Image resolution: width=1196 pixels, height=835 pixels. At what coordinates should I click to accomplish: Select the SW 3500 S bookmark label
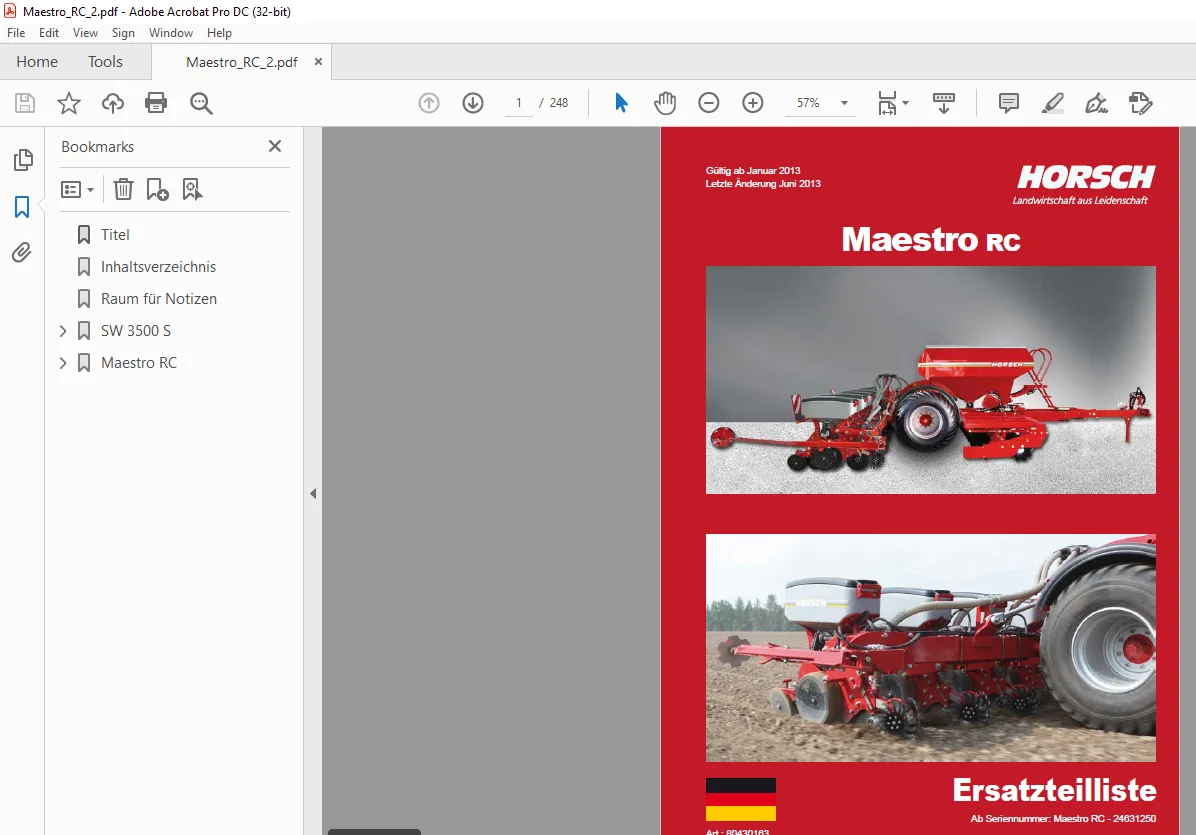(136, 331)
